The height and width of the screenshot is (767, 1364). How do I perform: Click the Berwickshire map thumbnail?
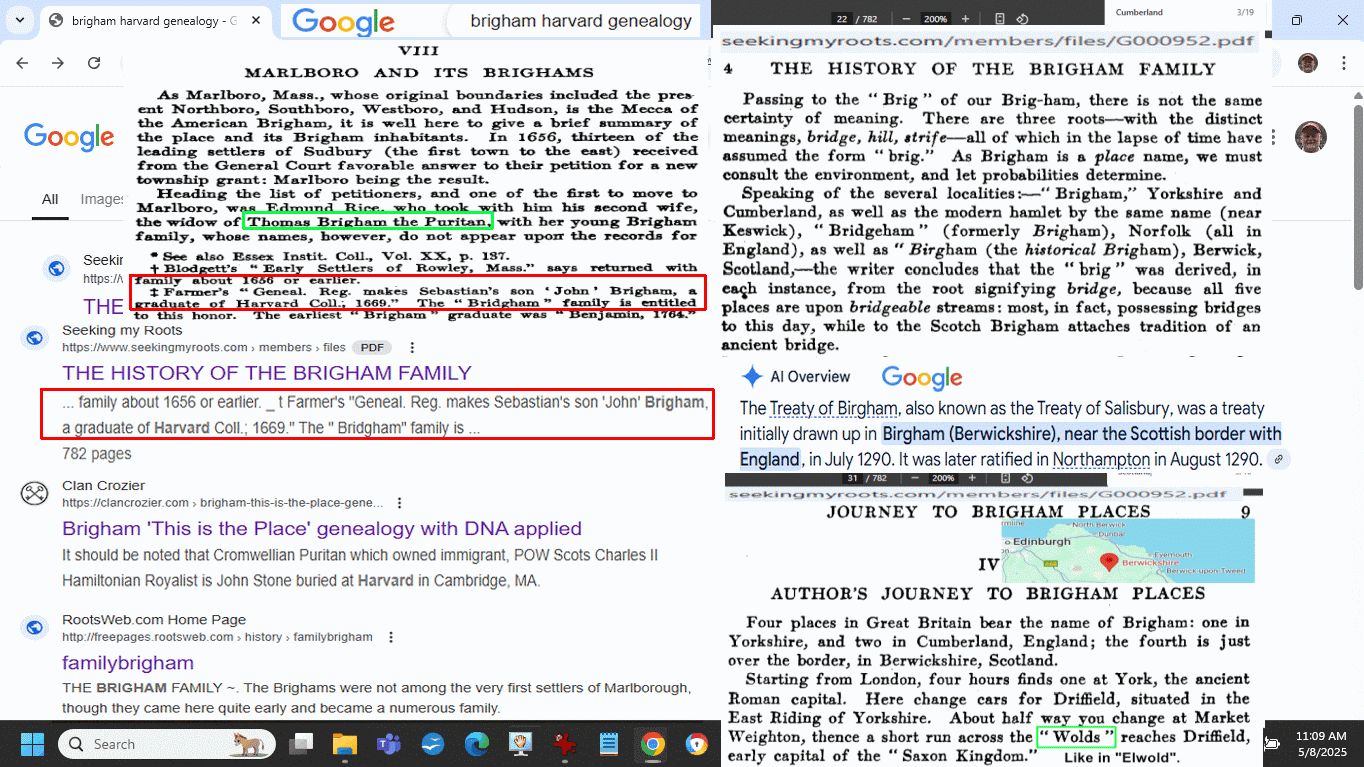[x=1128, y=550]
